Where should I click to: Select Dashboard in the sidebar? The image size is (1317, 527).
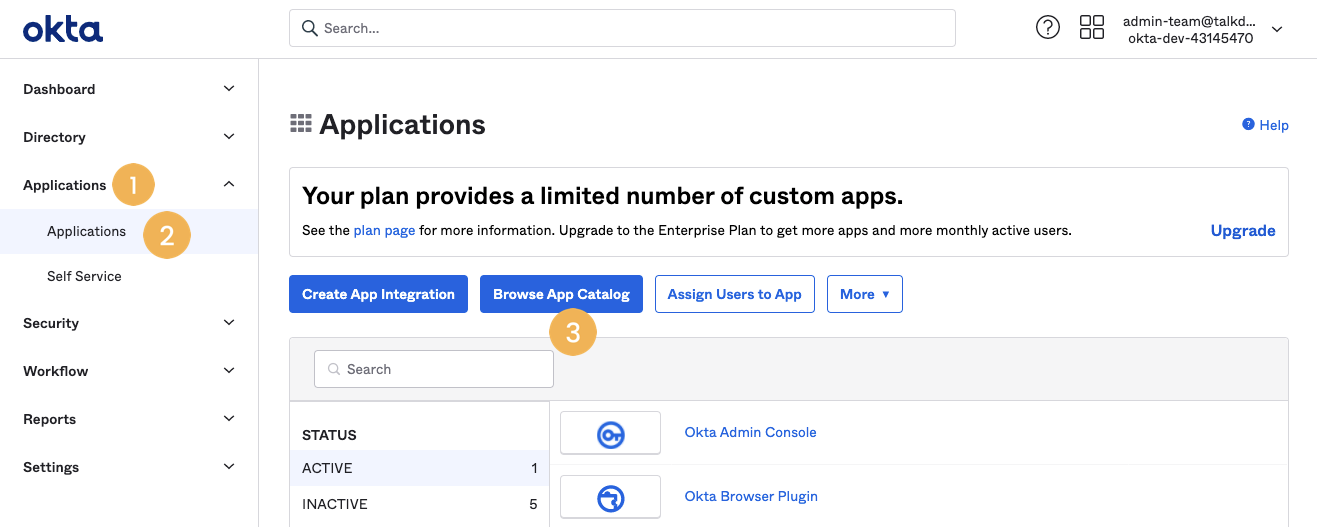(x=59, y=89)
